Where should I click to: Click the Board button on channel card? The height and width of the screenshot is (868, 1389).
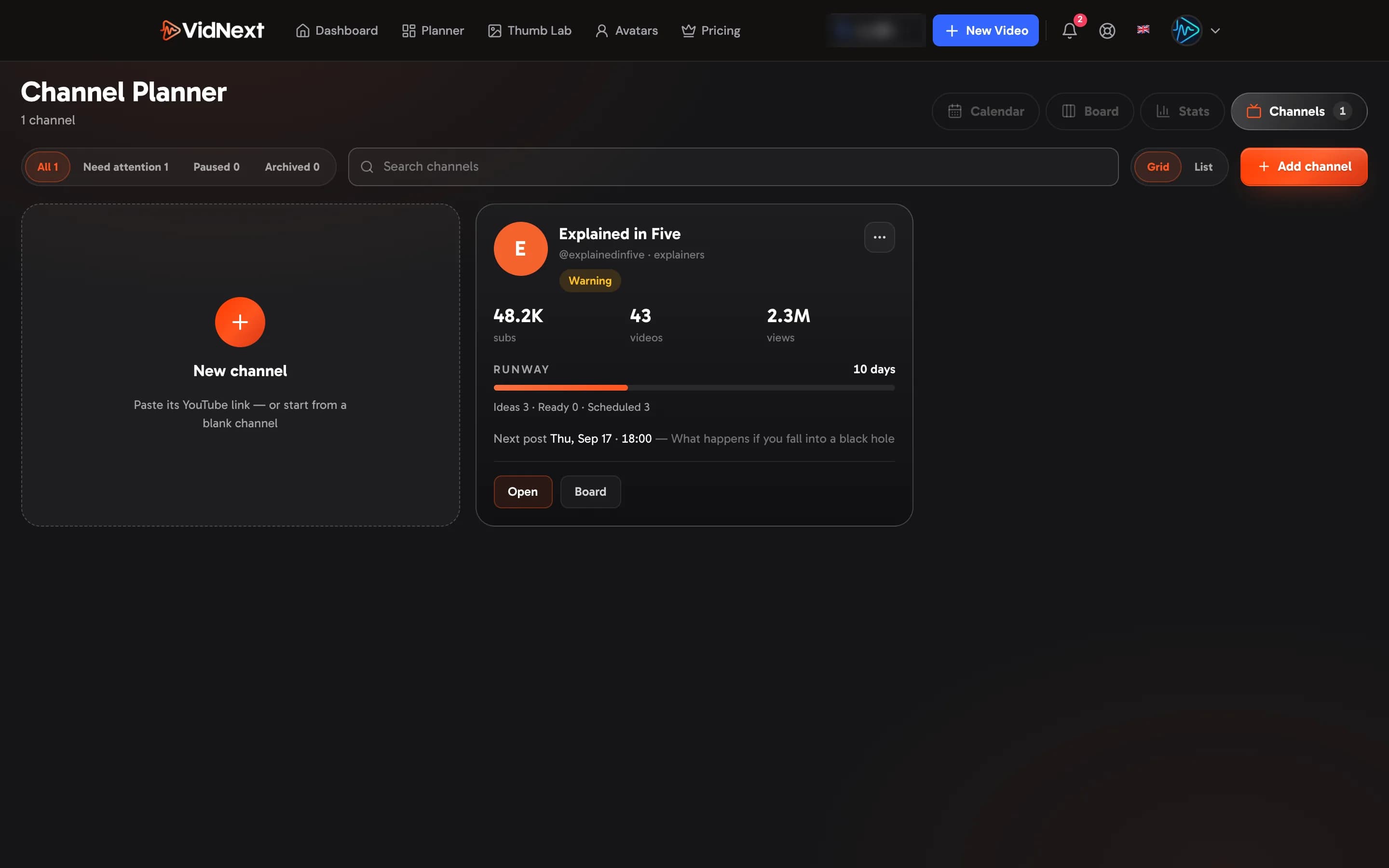point(590,492)
